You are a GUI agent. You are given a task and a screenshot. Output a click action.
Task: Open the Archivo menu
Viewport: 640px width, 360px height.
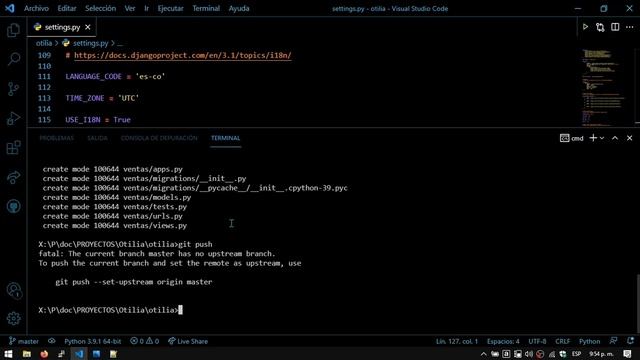(36, 8)
